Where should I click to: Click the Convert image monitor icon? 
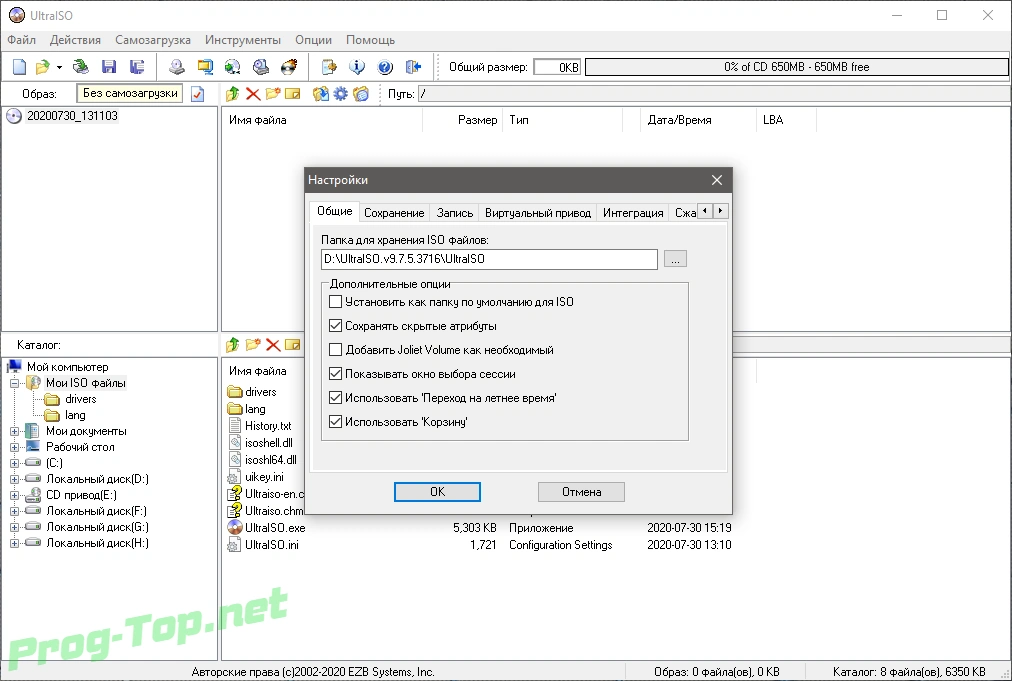coord(205,66)
